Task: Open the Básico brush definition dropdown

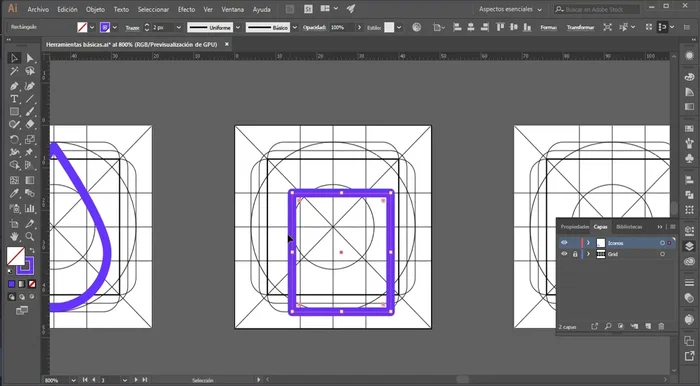Action: point(295,27)
